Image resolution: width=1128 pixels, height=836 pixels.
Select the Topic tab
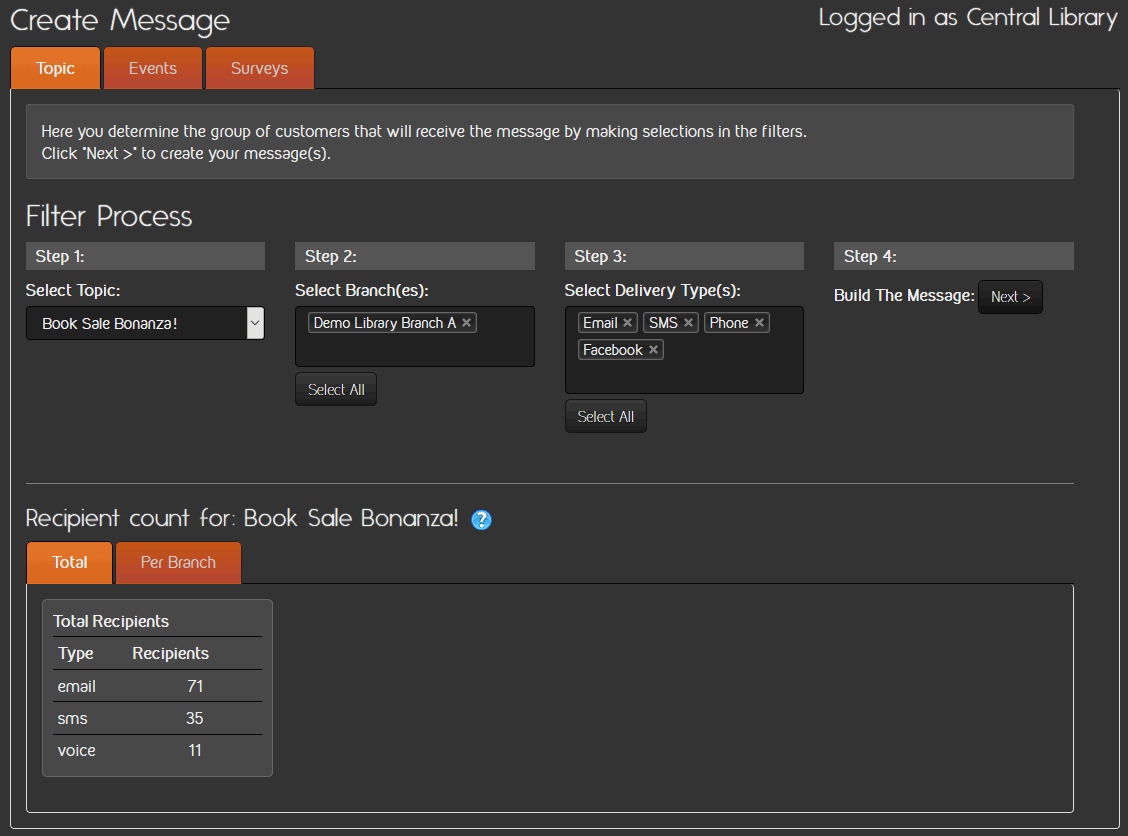pos(56,69)
